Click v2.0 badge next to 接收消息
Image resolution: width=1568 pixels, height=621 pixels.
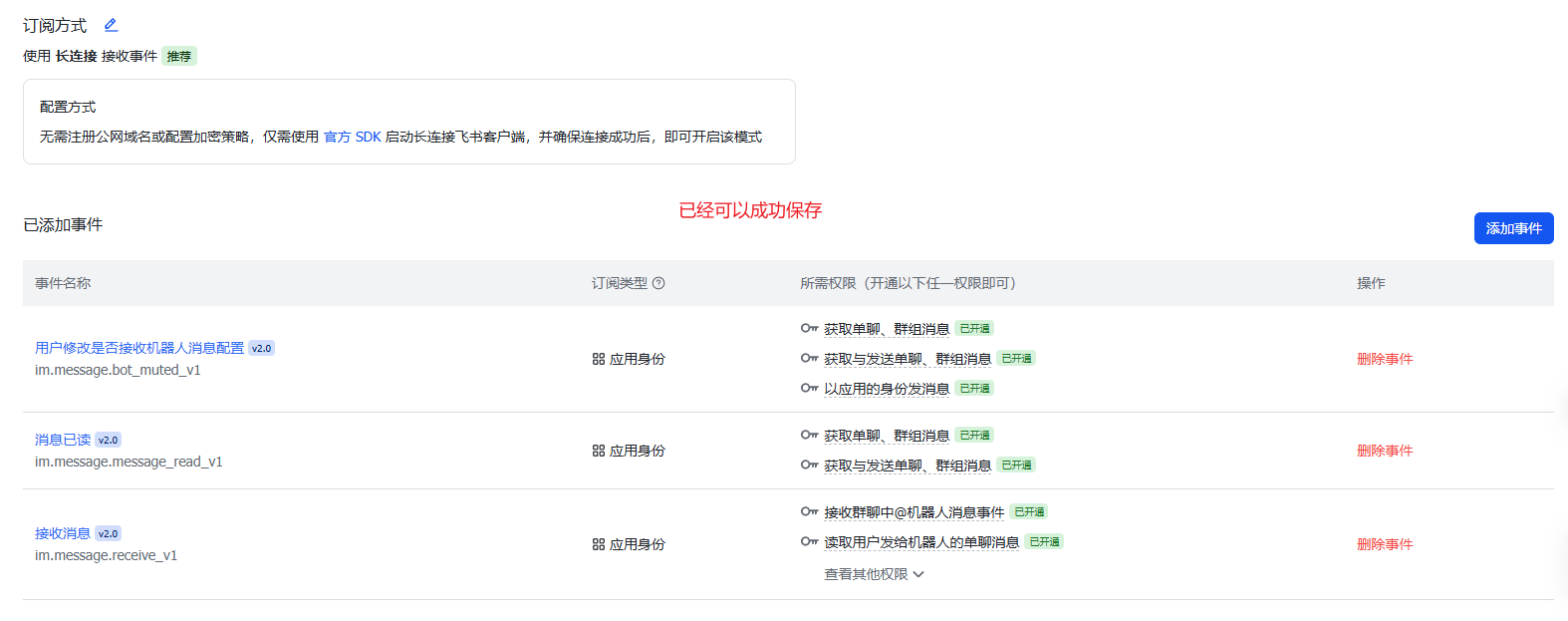pyautogui.click(x=109, y=533)
